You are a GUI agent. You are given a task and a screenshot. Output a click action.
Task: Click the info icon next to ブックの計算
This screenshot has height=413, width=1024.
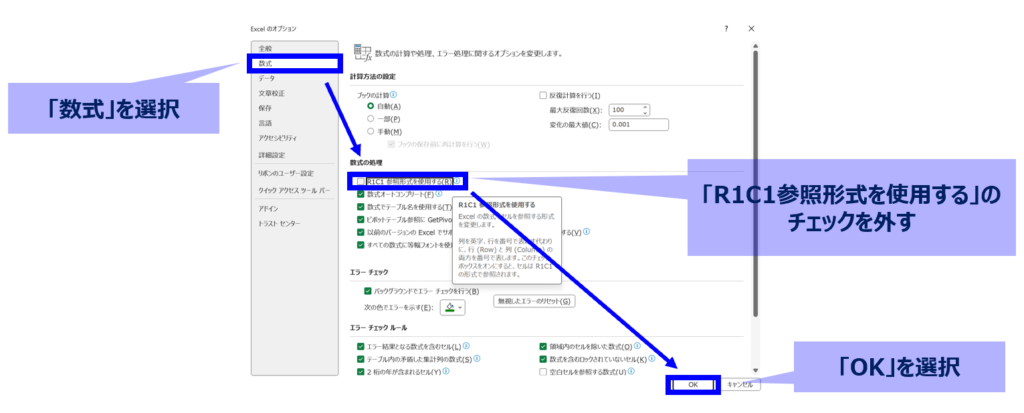pyautogui.click(x=393, y=95)
